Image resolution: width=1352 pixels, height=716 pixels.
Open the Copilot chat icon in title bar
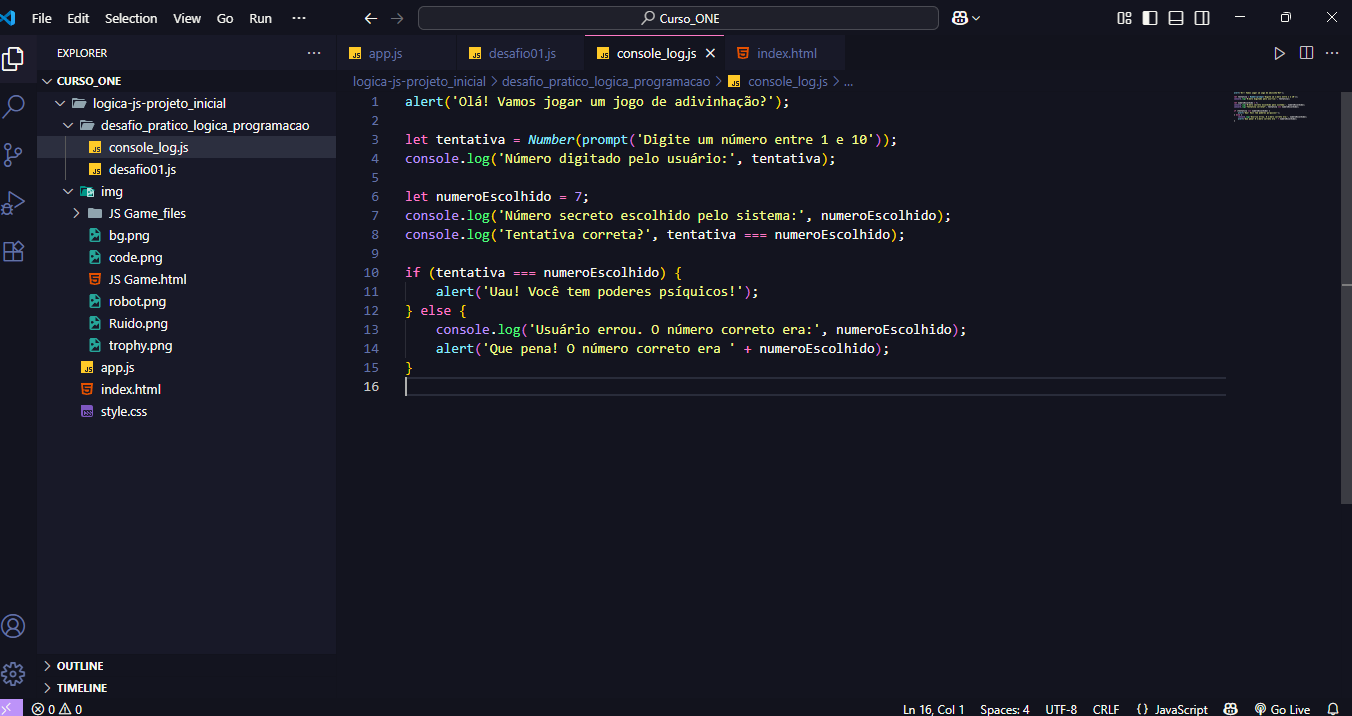point(961,18)
